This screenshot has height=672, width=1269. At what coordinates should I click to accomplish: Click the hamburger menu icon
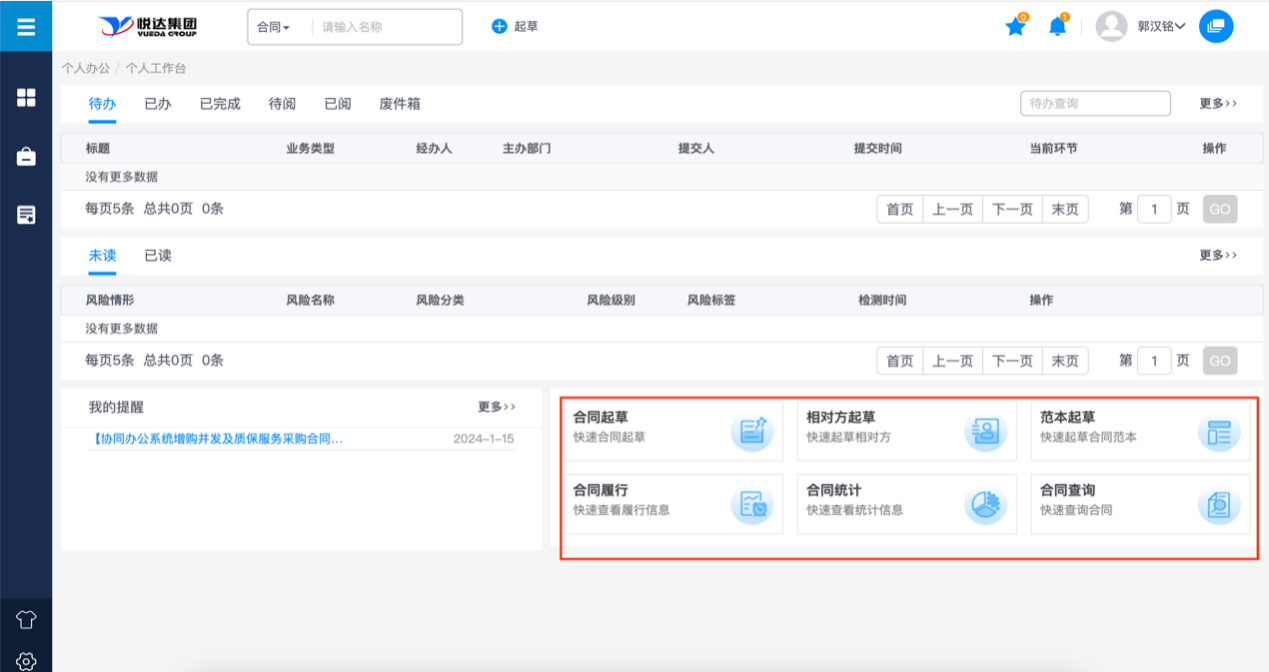(x=26, y=27)
